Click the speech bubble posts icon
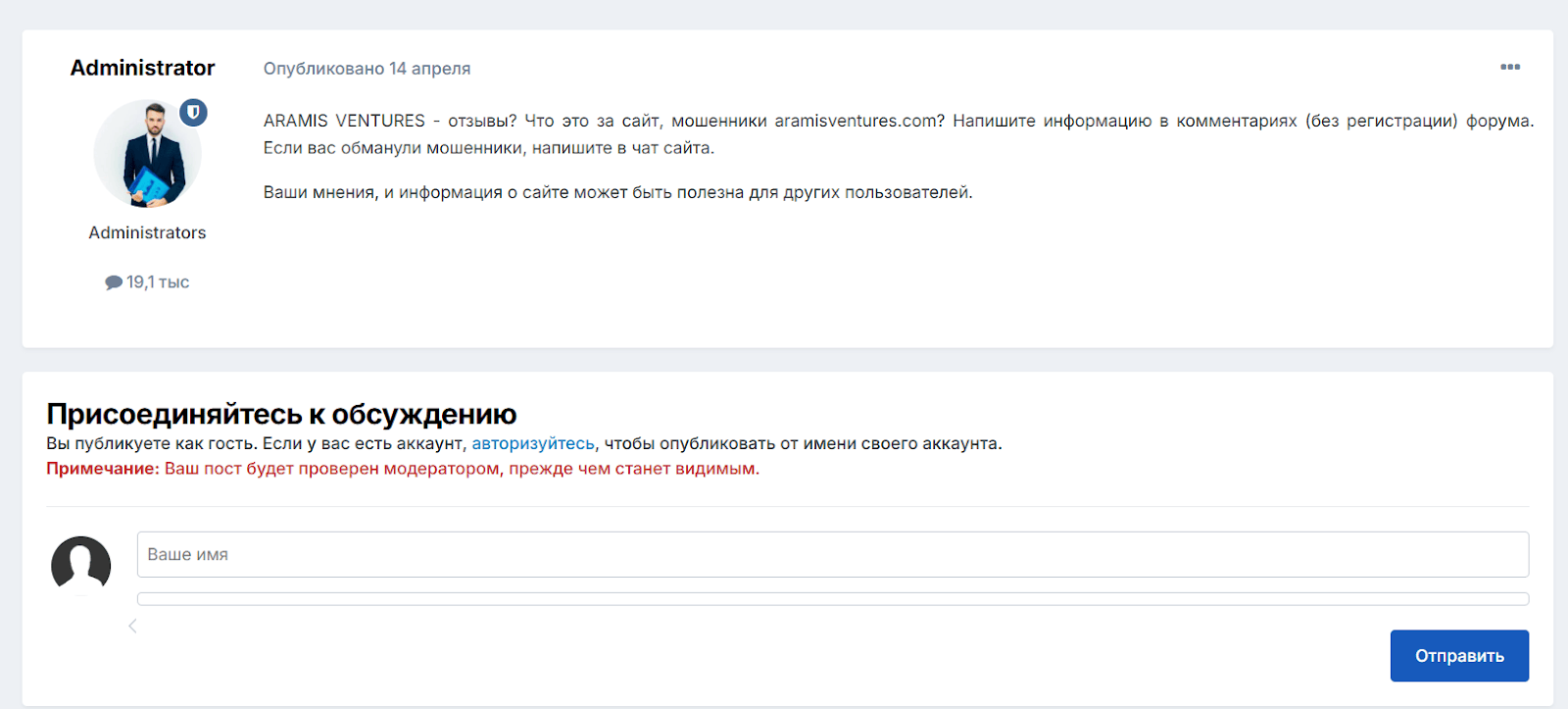Image resolution: width=1568 pixels, height=709 pixels. click(x=114, y=282)
